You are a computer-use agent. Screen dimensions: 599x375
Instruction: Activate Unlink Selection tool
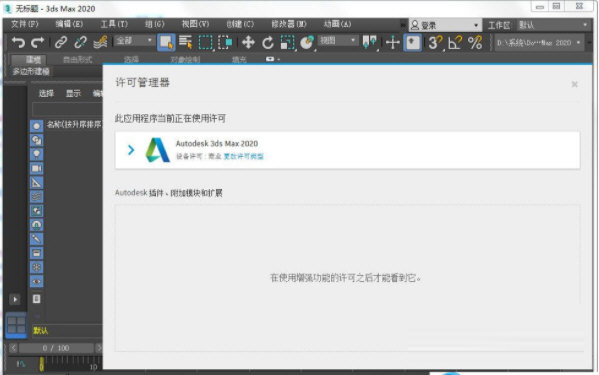pos(80,42)
